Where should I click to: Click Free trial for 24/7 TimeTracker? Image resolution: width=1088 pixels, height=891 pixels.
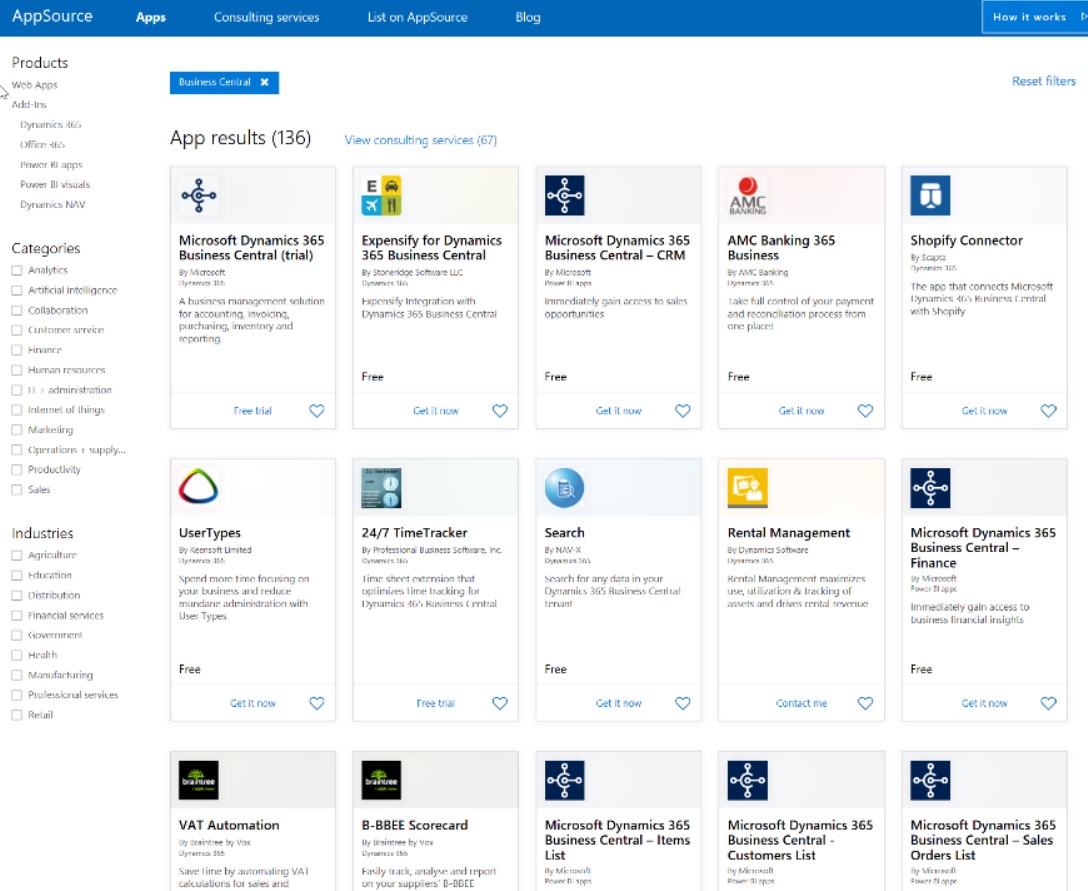[435, 703]
